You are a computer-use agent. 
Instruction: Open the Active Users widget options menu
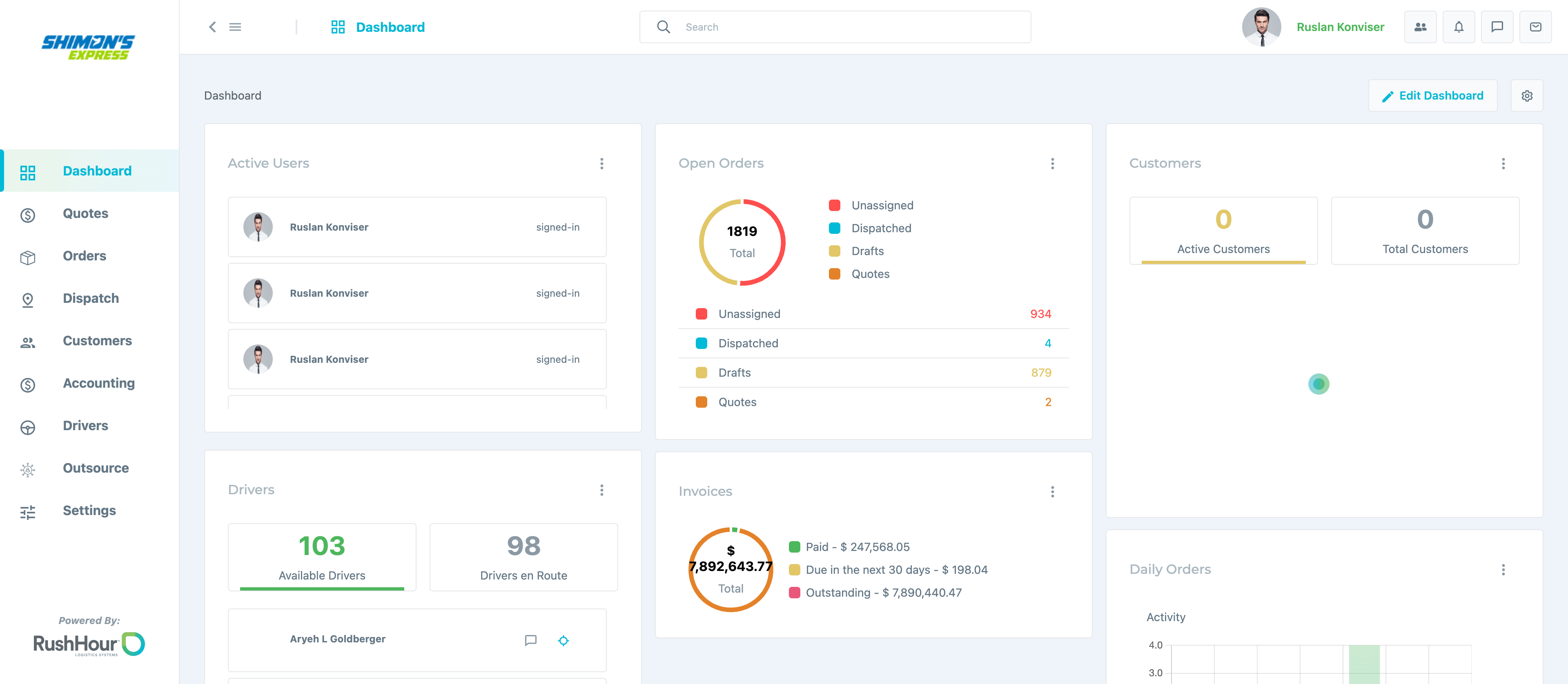click(601, 163)
